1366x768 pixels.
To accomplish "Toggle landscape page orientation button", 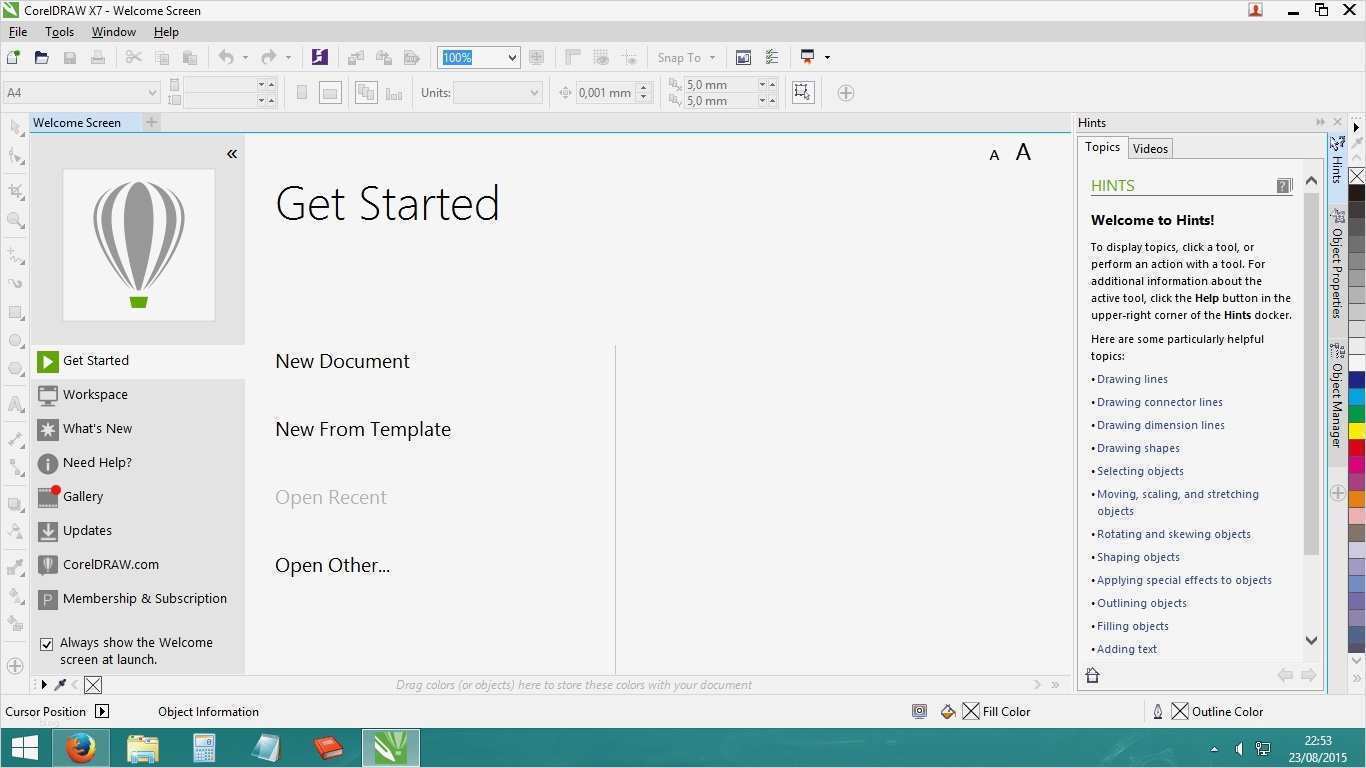I will coord(329,93).
